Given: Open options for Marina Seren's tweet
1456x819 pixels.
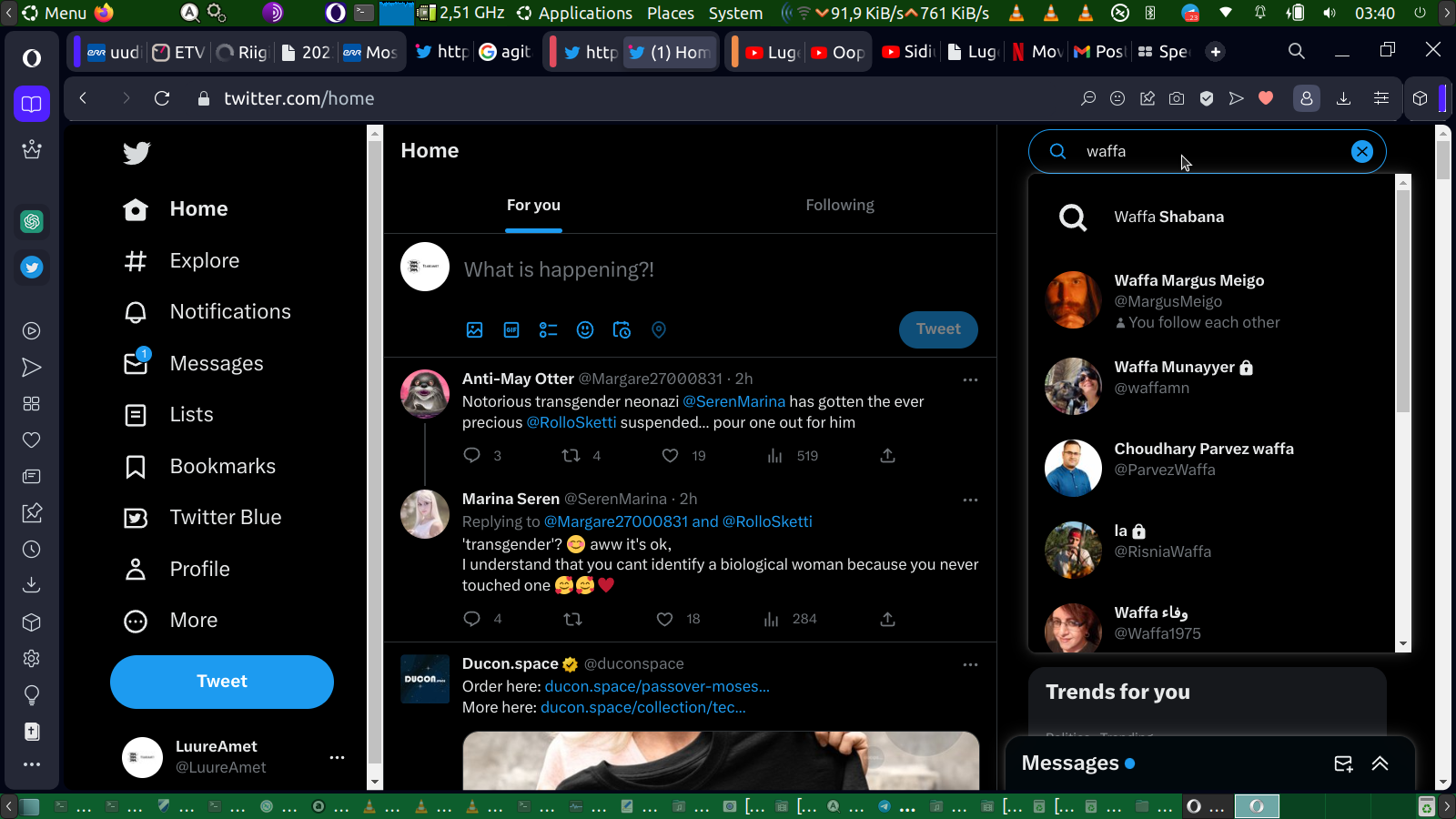Looking at the screenshot, I should (970, 500).
